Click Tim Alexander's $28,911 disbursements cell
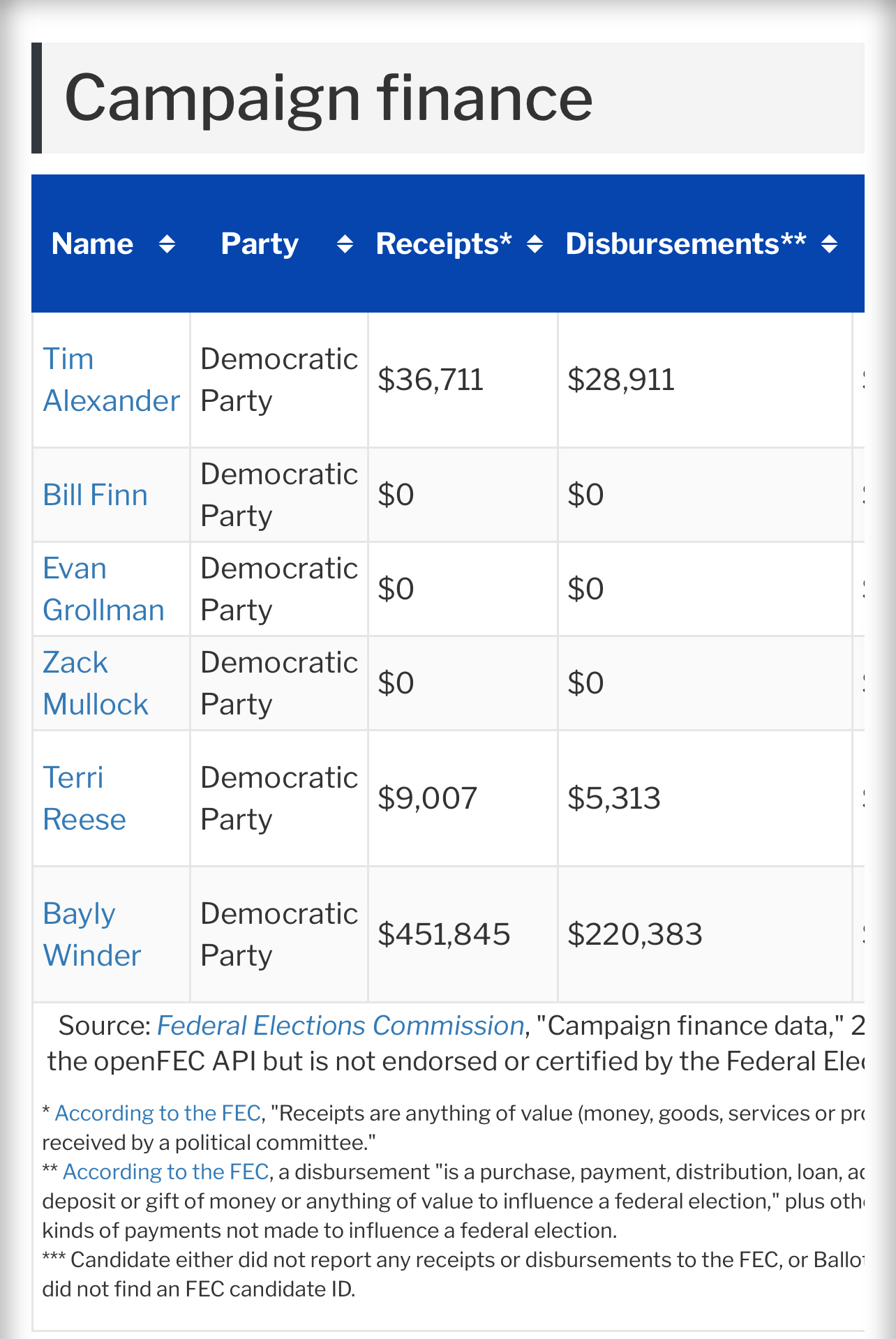Screen dimensions: 896x1339 click(x=621, y=380)
